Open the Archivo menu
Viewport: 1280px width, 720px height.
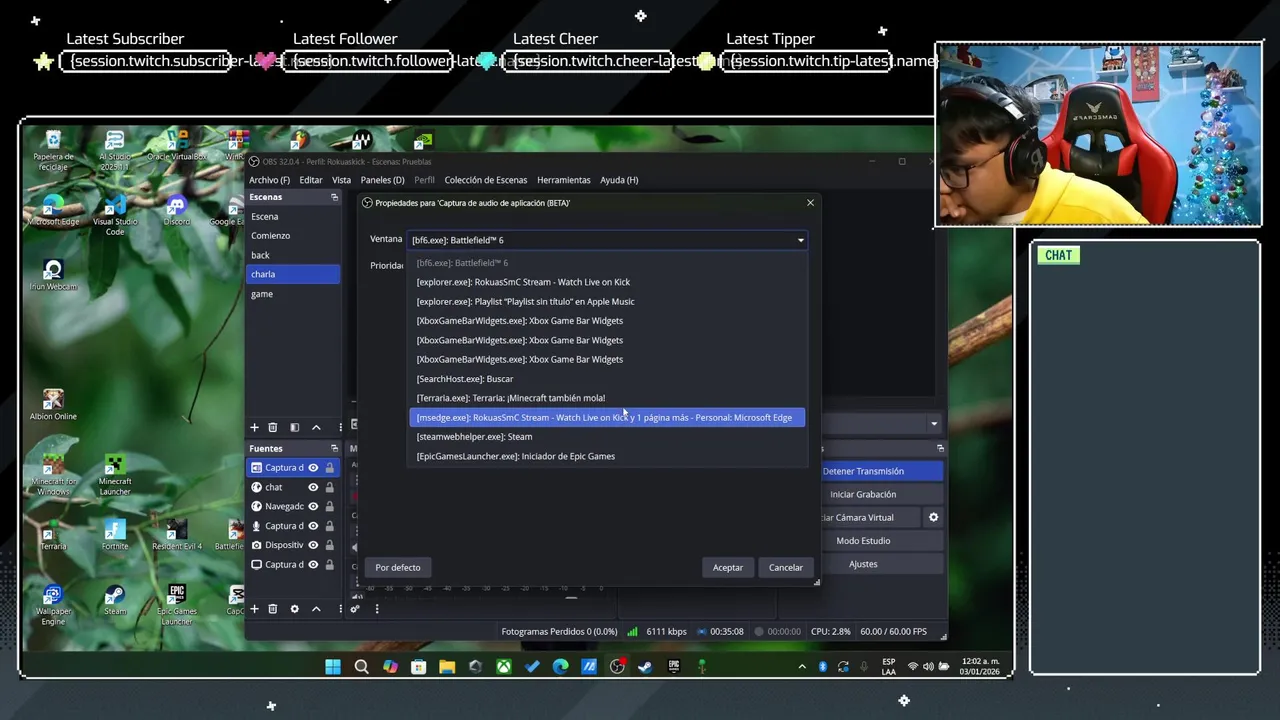coord(269,180)
